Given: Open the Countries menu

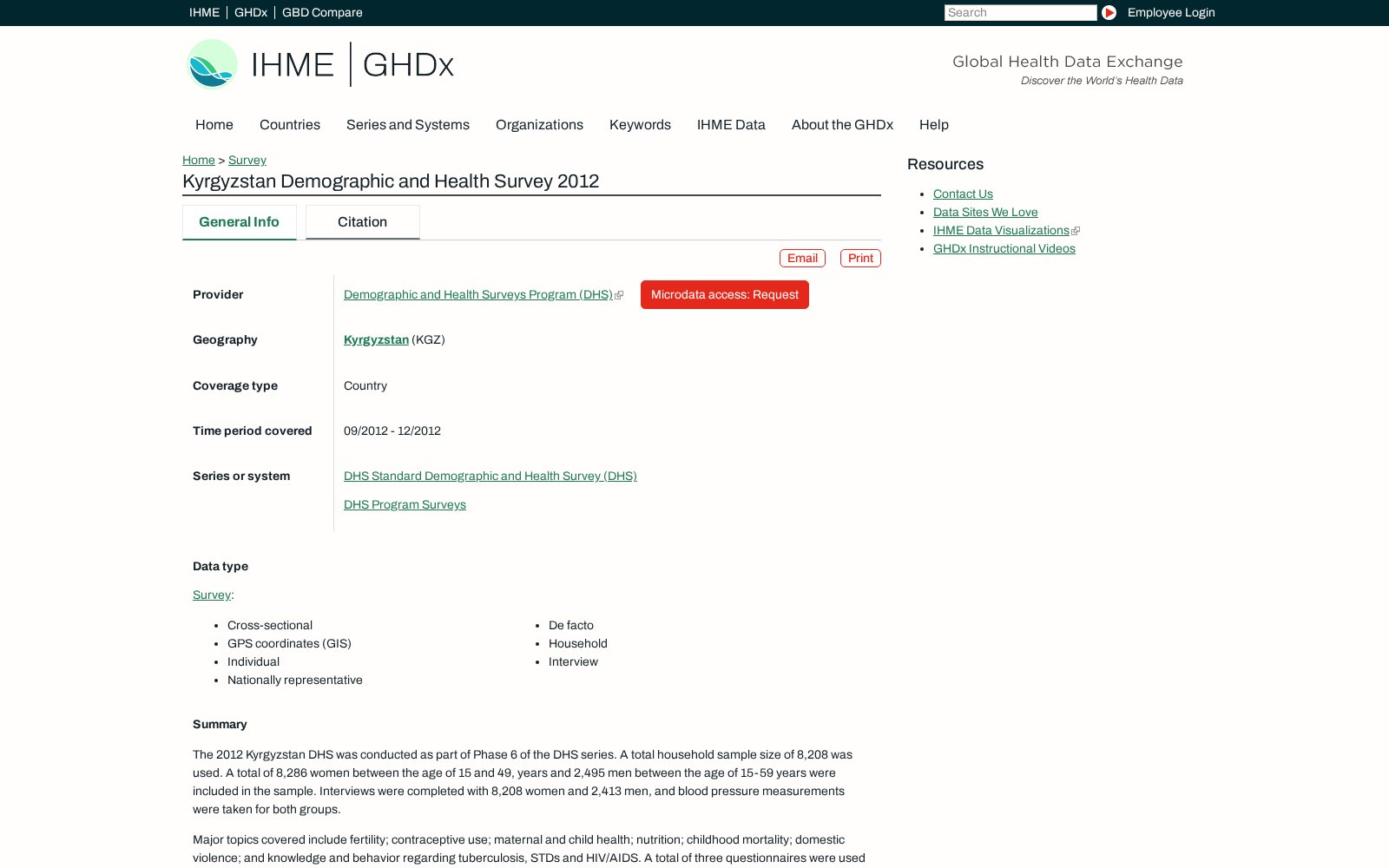Looking at the screenshot, I should click(290, 125).
